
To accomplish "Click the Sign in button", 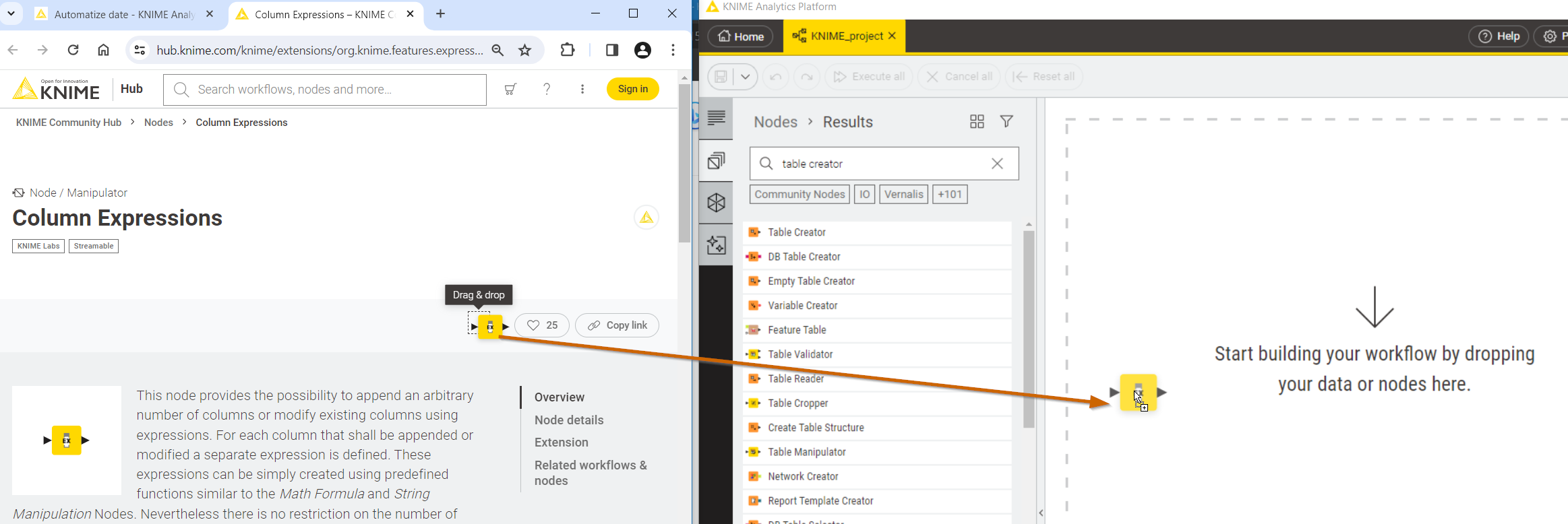I will coord(633,89).
